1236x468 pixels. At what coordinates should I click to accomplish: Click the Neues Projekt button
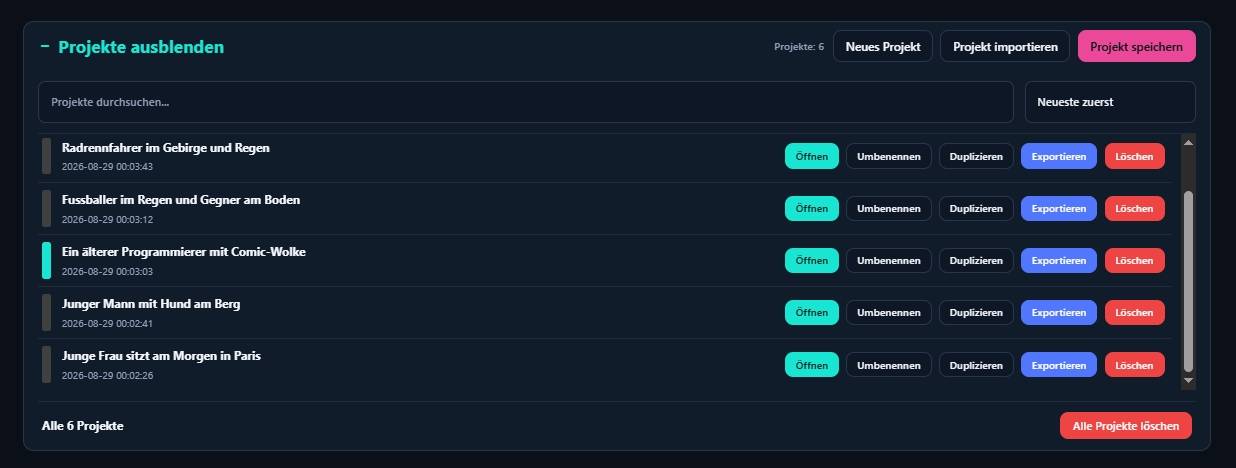(883, 46)
